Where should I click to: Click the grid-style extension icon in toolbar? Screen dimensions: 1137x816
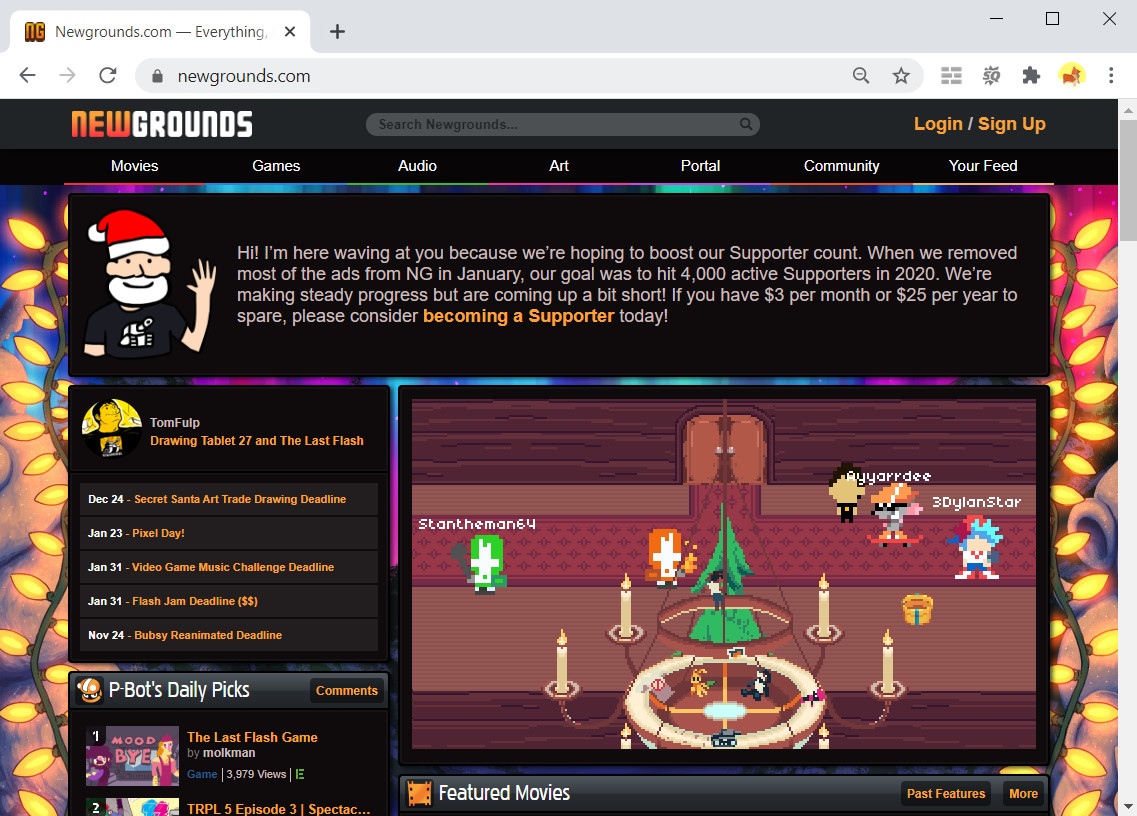point(951,75)
